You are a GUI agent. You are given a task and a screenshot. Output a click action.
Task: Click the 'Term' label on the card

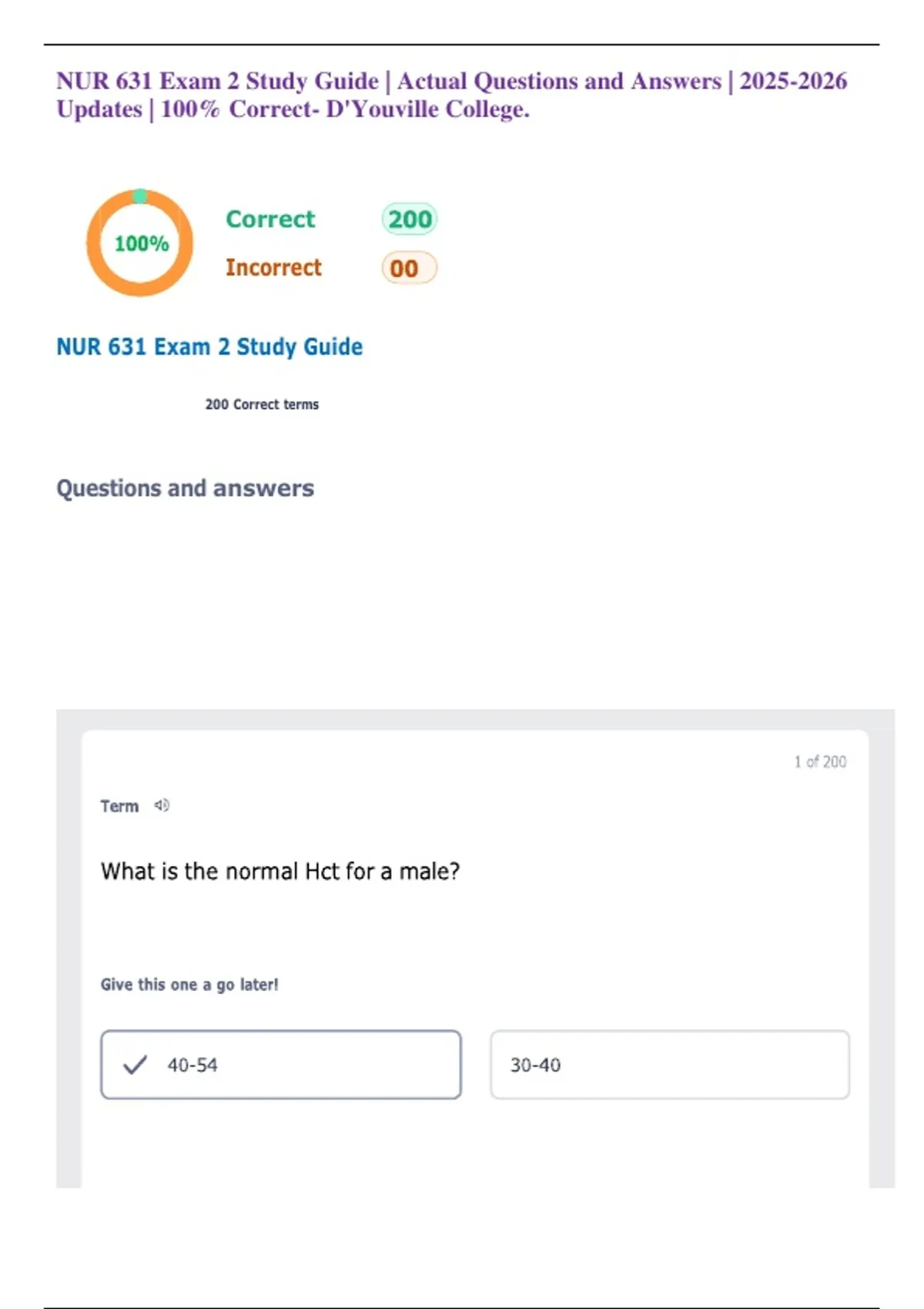(x=119, y=806)
